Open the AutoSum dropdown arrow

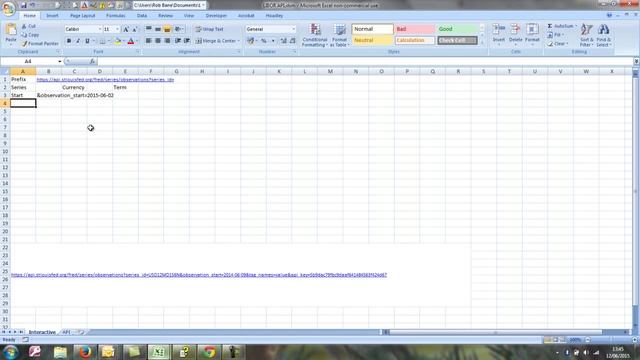pyautogui.click(x=576, y=26)
